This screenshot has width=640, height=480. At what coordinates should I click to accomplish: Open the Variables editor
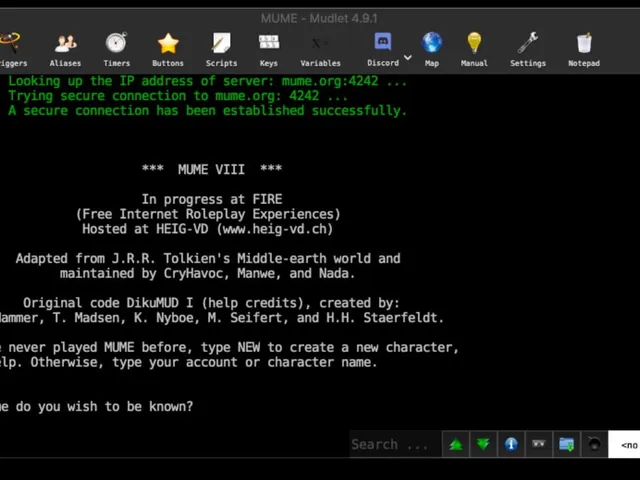coord(320,50)
